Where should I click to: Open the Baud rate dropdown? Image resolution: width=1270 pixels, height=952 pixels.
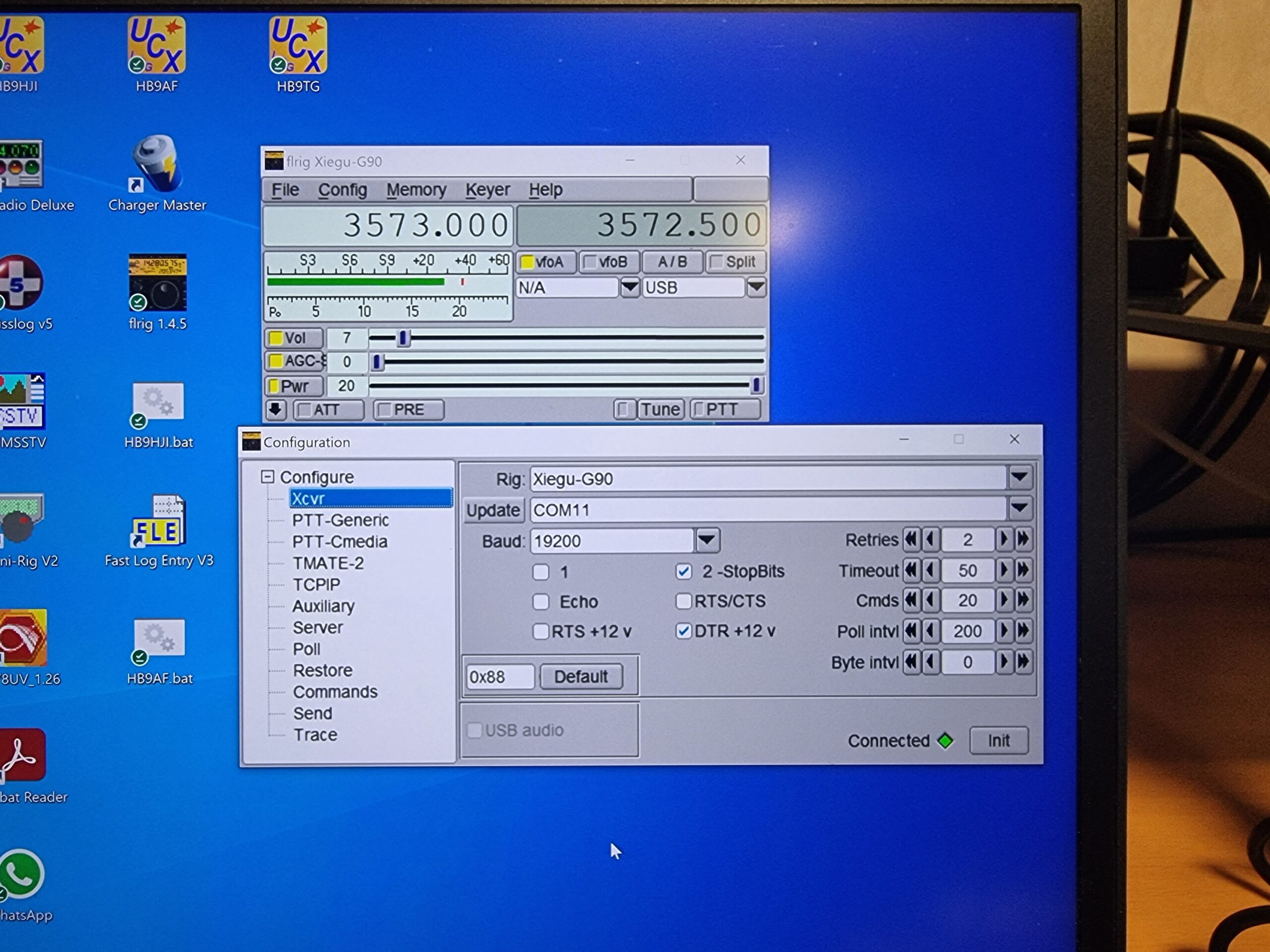pyautogui.click(x=707, y=540)
